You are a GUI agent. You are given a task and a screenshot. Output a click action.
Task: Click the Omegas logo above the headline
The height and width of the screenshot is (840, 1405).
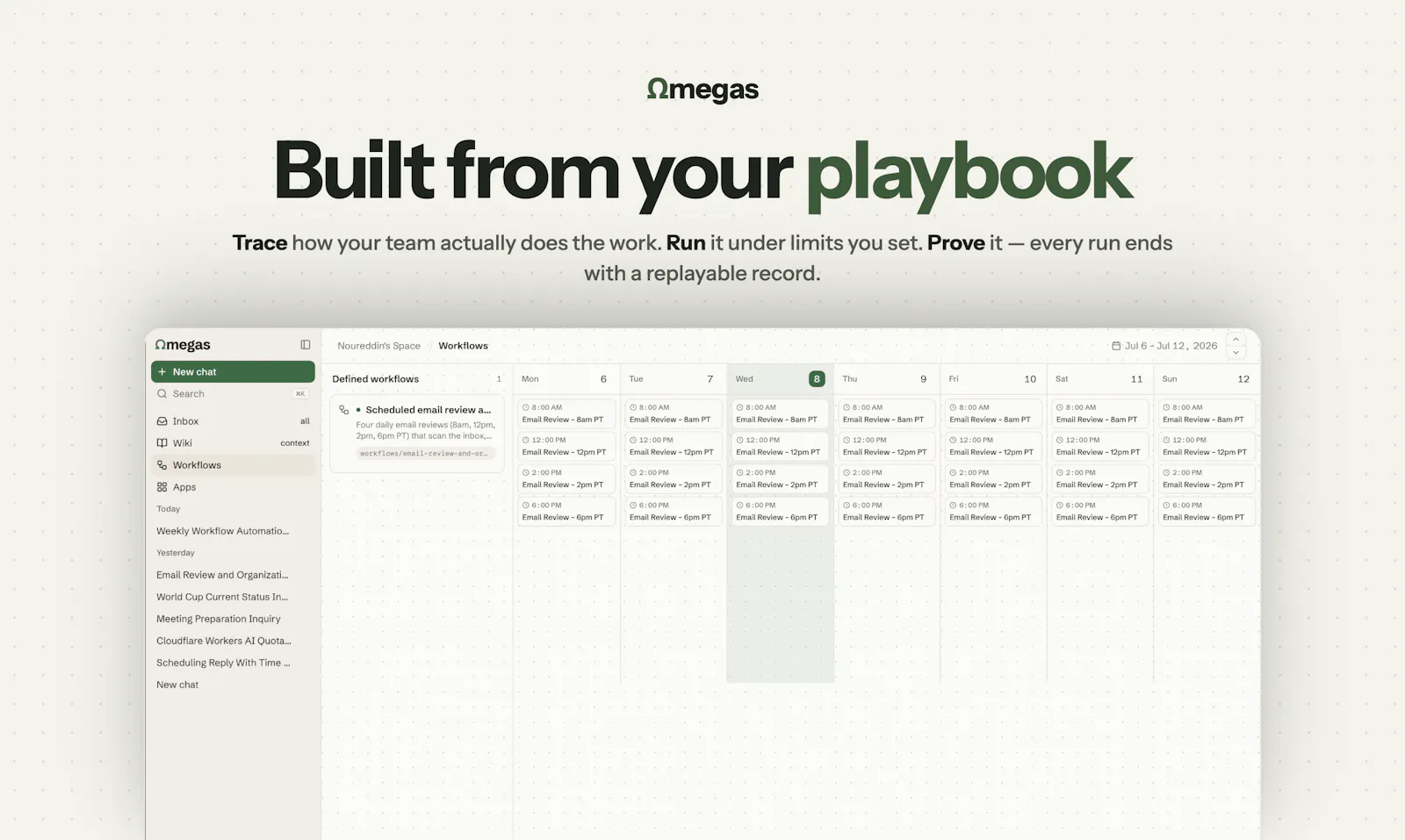click(x=702, y=90)
